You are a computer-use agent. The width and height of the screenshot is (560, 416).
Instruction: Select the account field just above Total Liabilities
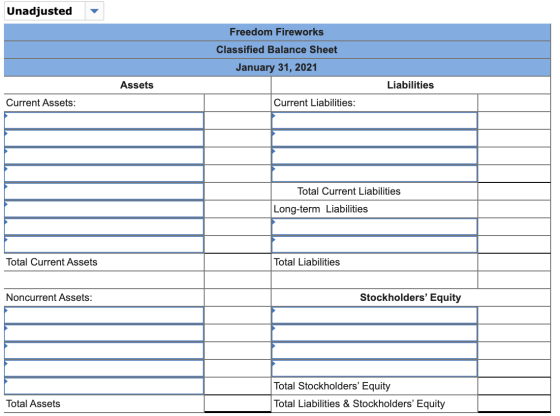[x=374, y=245]
